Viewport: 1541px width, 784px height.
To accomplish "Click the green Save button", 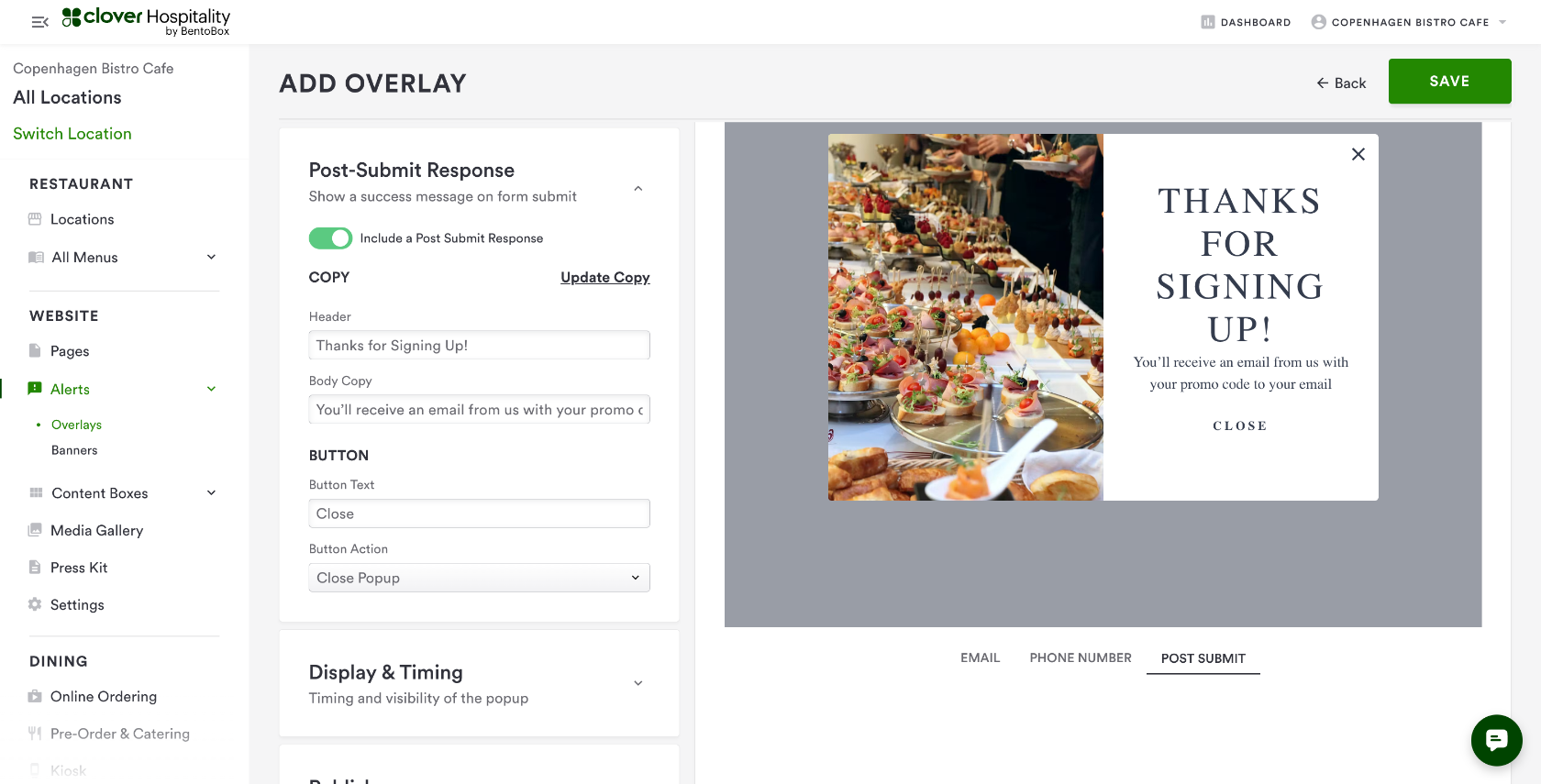I will pyautogui.click(x=1449, y=81).
